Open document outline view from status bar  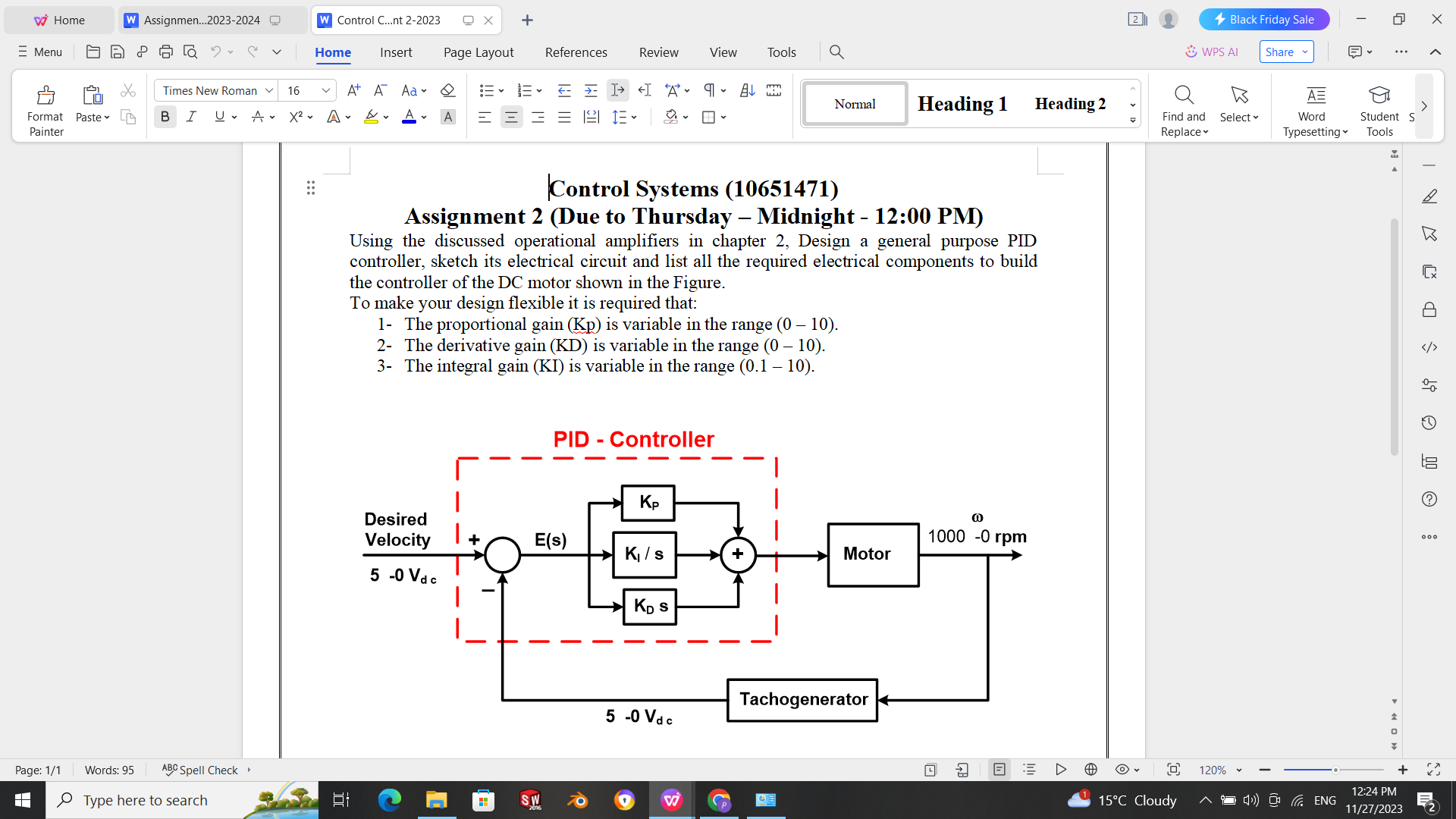(x=1029, y=769)
